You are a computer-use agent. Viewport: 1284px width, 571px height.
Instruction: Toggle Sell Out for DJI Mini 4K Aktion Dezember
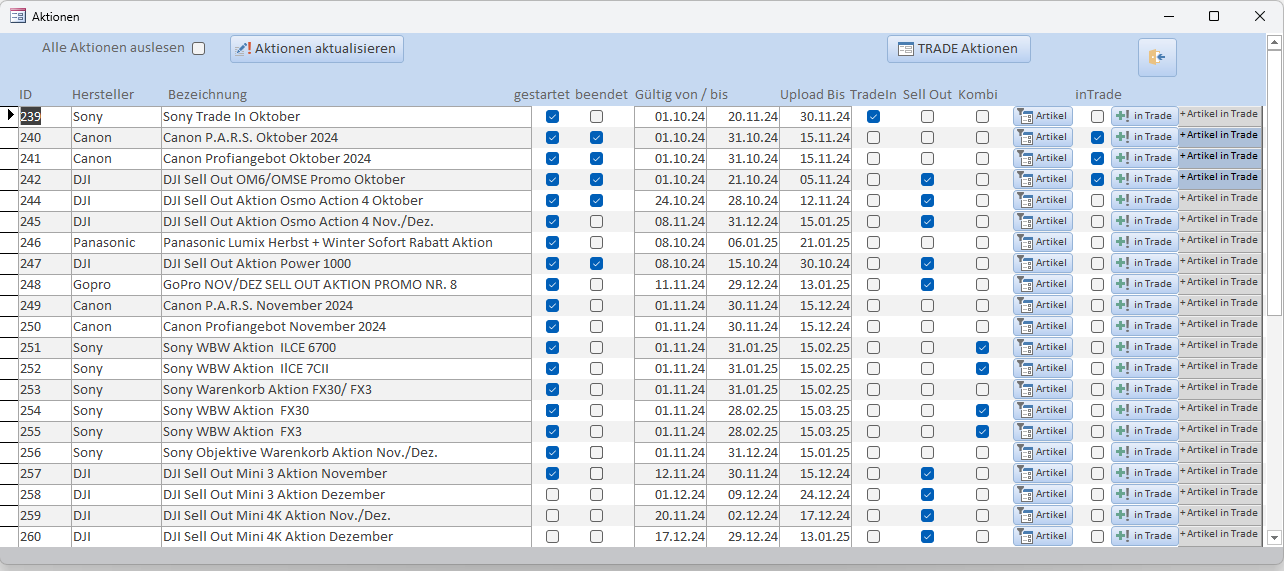(927, 536)
